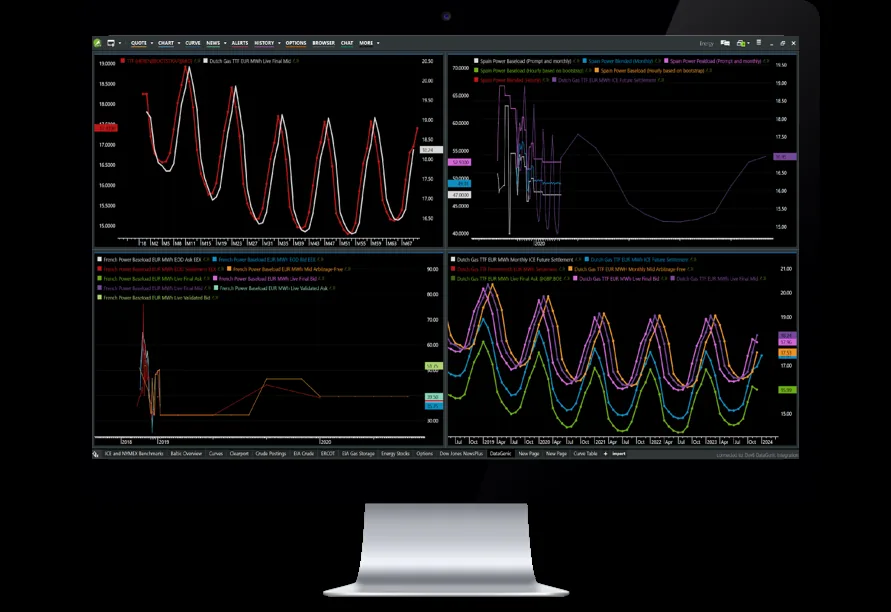The width and height of the screenshot is (891, 612).
Task: Click the lock workspace icon
Action: pyautogui.click(x=740, y=43)
